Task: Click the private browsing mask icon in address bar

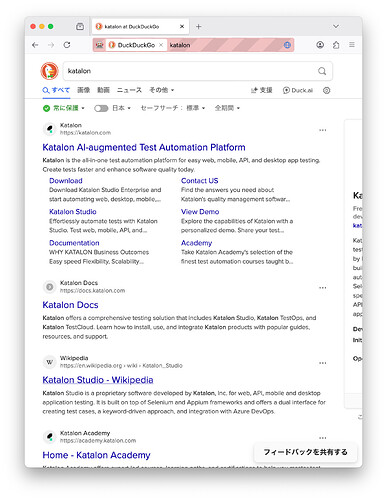Action: pyautogui.click(x=100, y=45)
